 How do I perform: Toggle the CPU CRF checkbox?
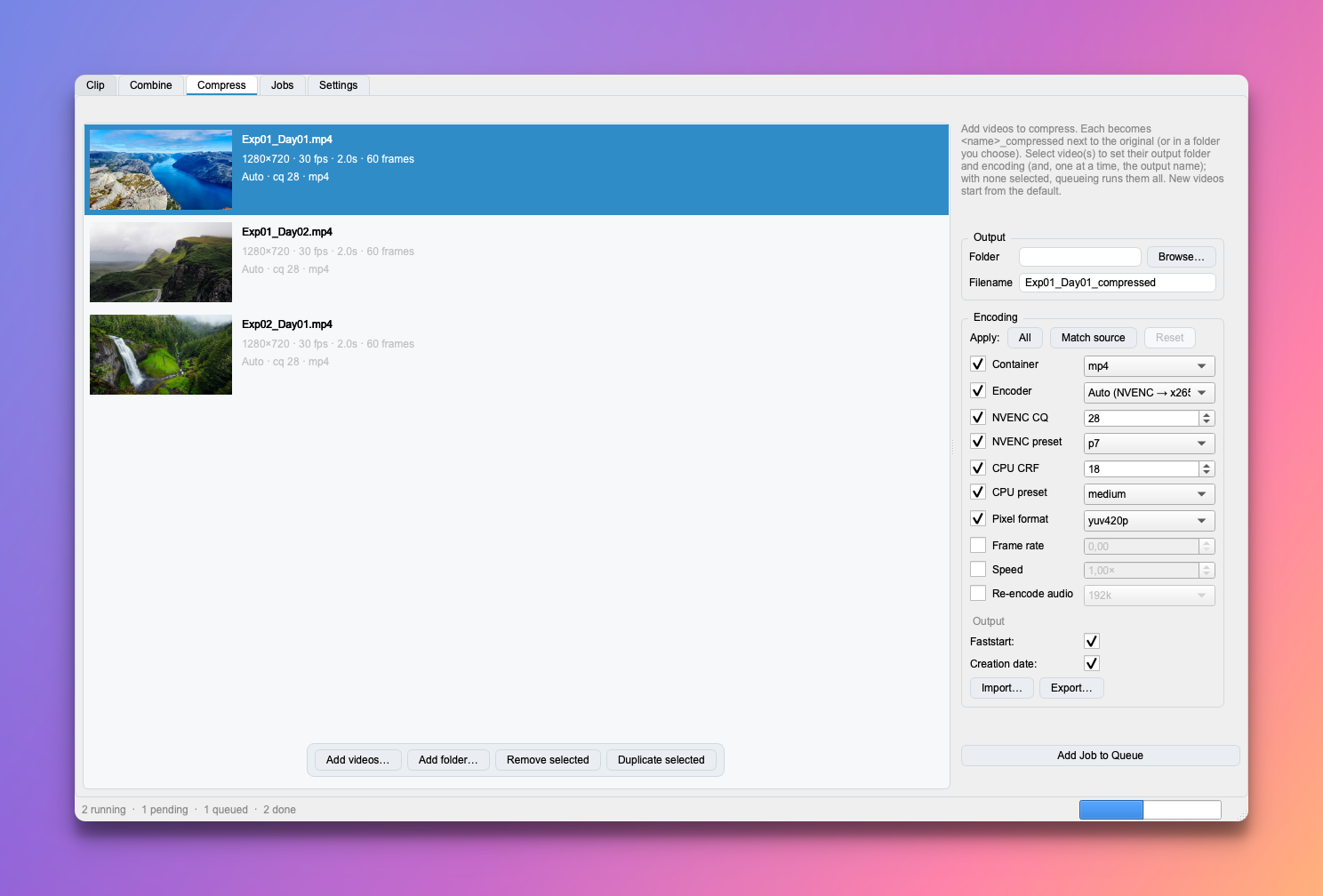(x=978, y=468)
